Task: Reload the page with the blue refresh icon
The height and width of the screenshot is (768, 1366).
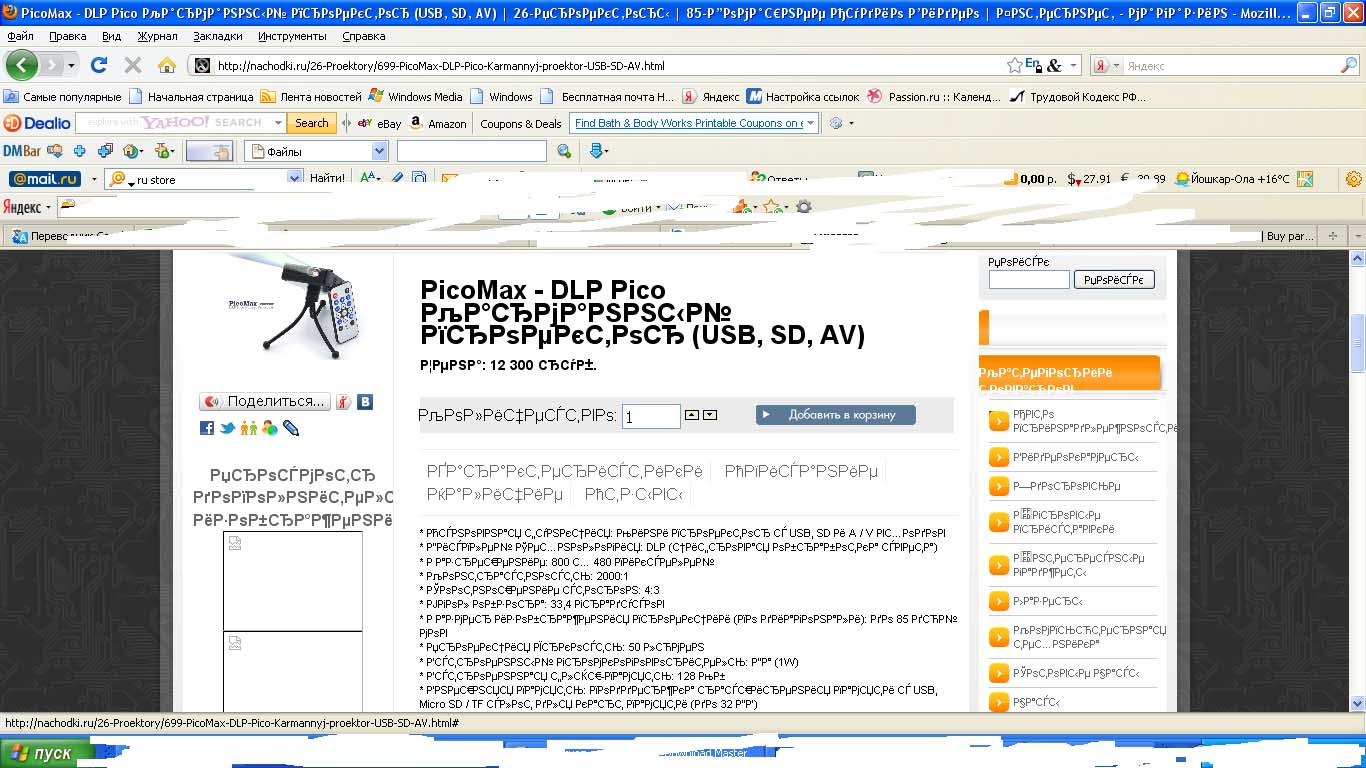Action: (98, 66)
